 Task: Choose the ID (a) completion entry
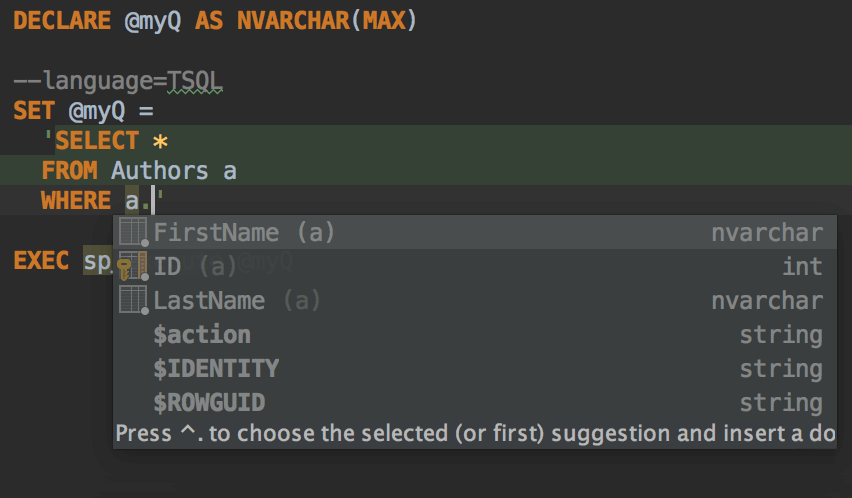[x=195, y=267]
